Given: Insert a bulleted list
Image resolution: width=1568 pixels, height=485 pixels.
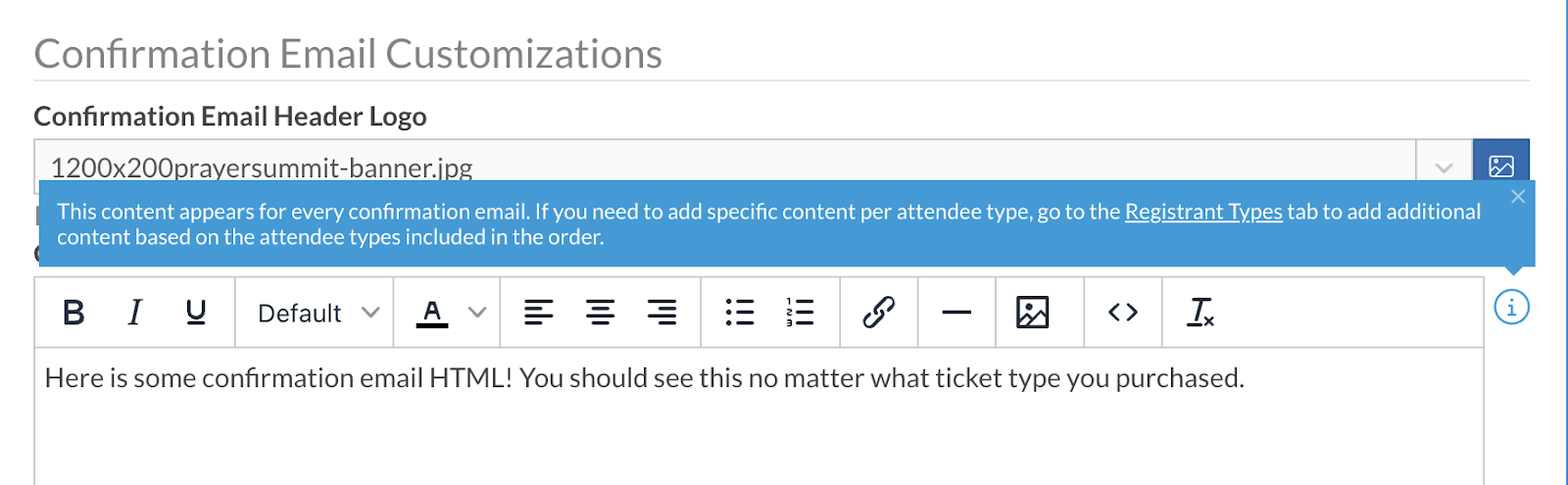Looking at the screenshot, I should click(740, 313).
